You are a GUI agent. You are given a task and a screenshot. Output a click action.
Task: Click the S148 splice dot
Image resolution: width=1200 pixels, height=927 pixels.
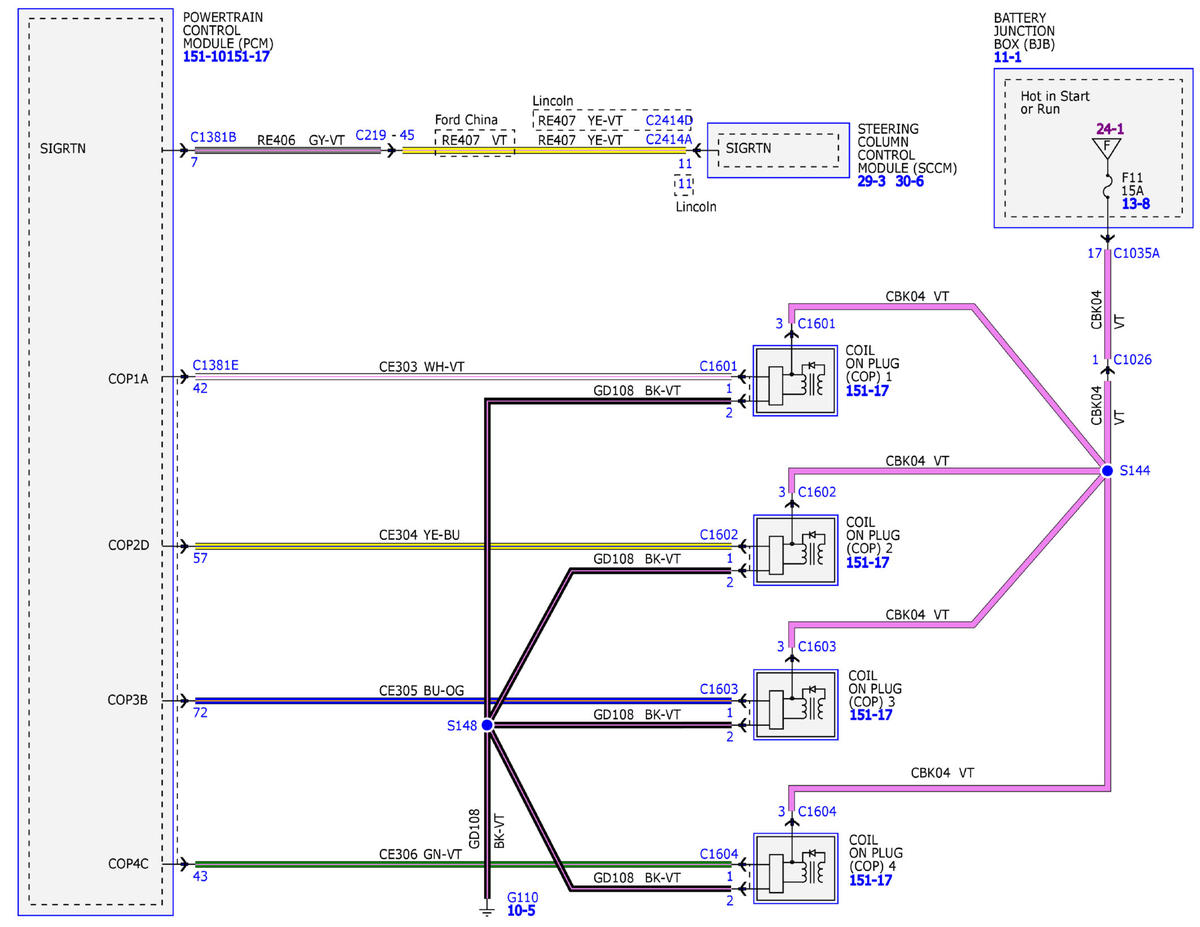(487, 724)
